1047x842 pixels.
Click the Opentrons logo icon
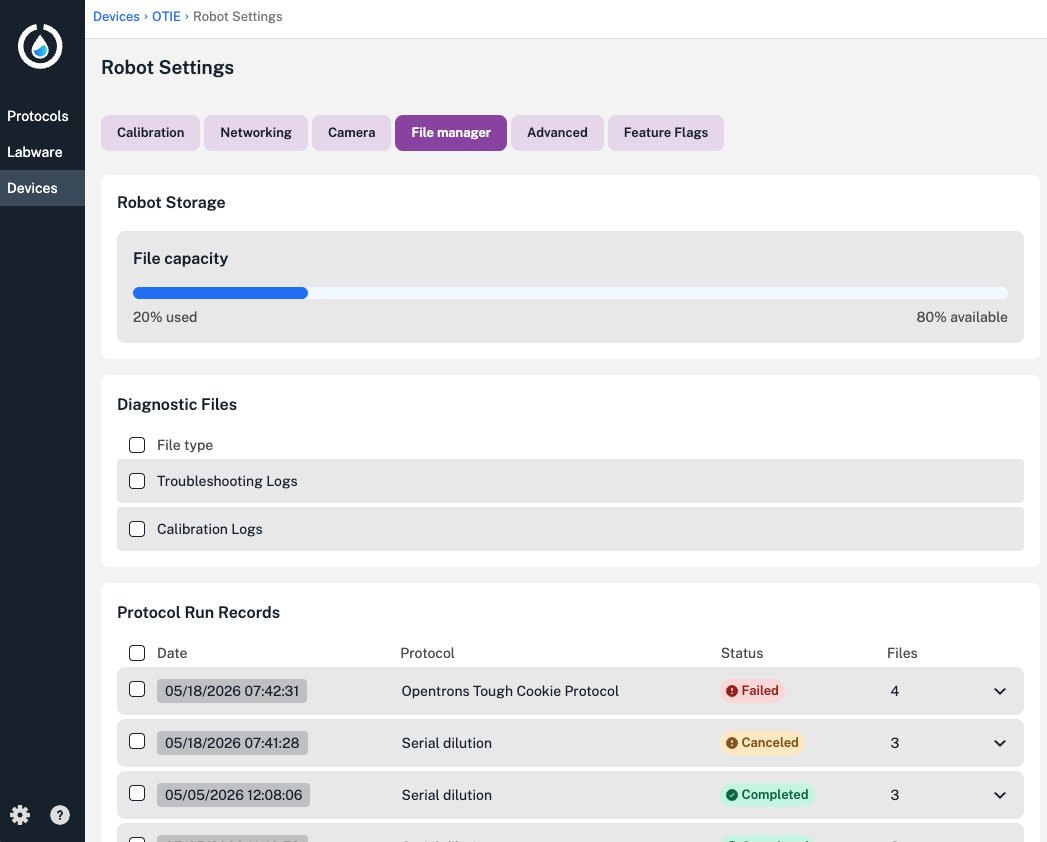coord(40,46)
